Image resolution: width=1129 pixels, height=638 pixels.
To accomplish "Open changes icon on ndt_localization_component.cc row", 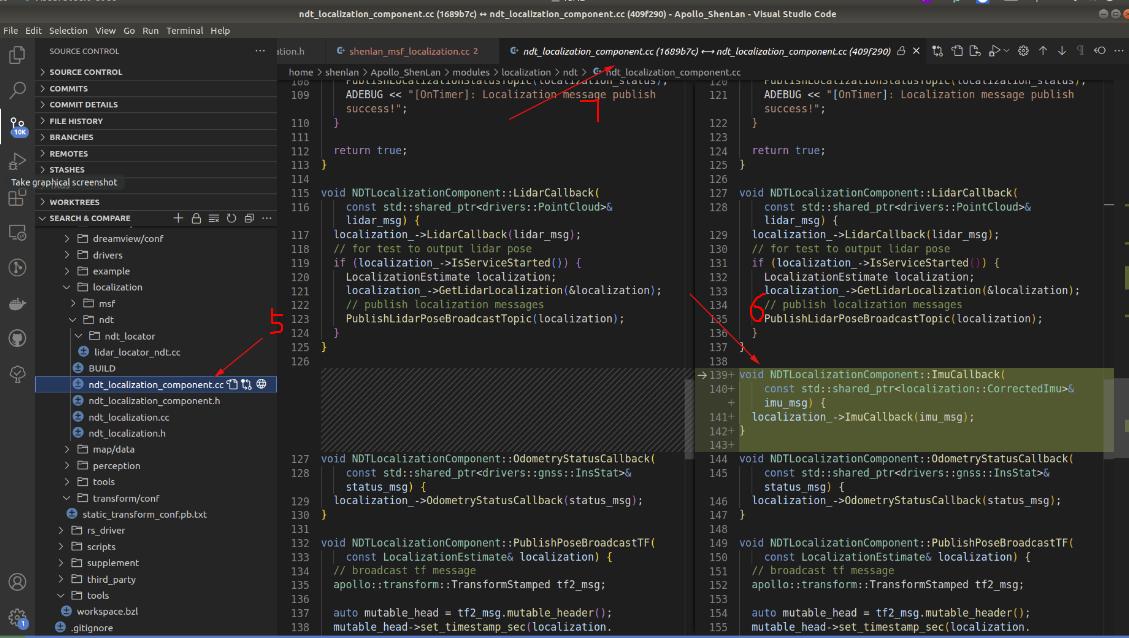I will (x=246, y=385).
